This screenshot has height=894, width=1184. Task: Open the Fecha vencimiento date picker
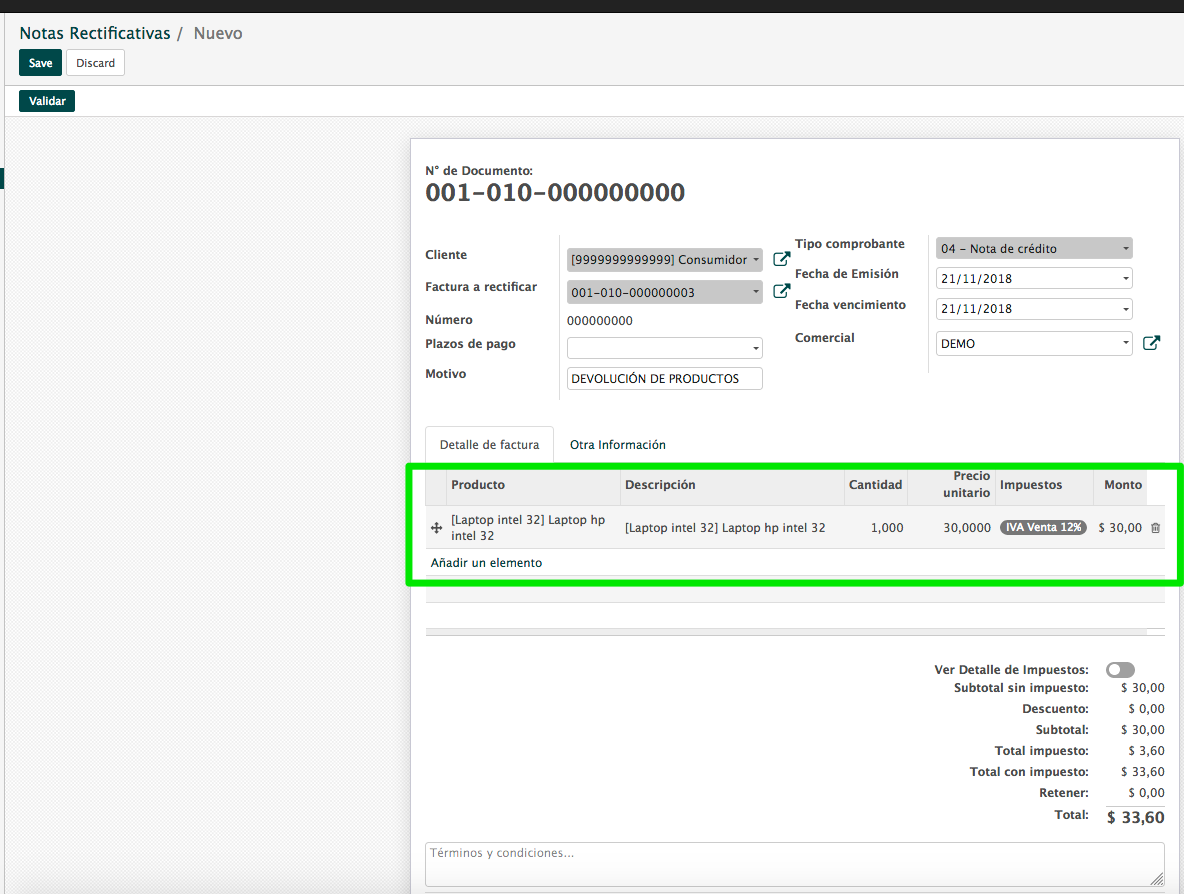pos(1034,309)
